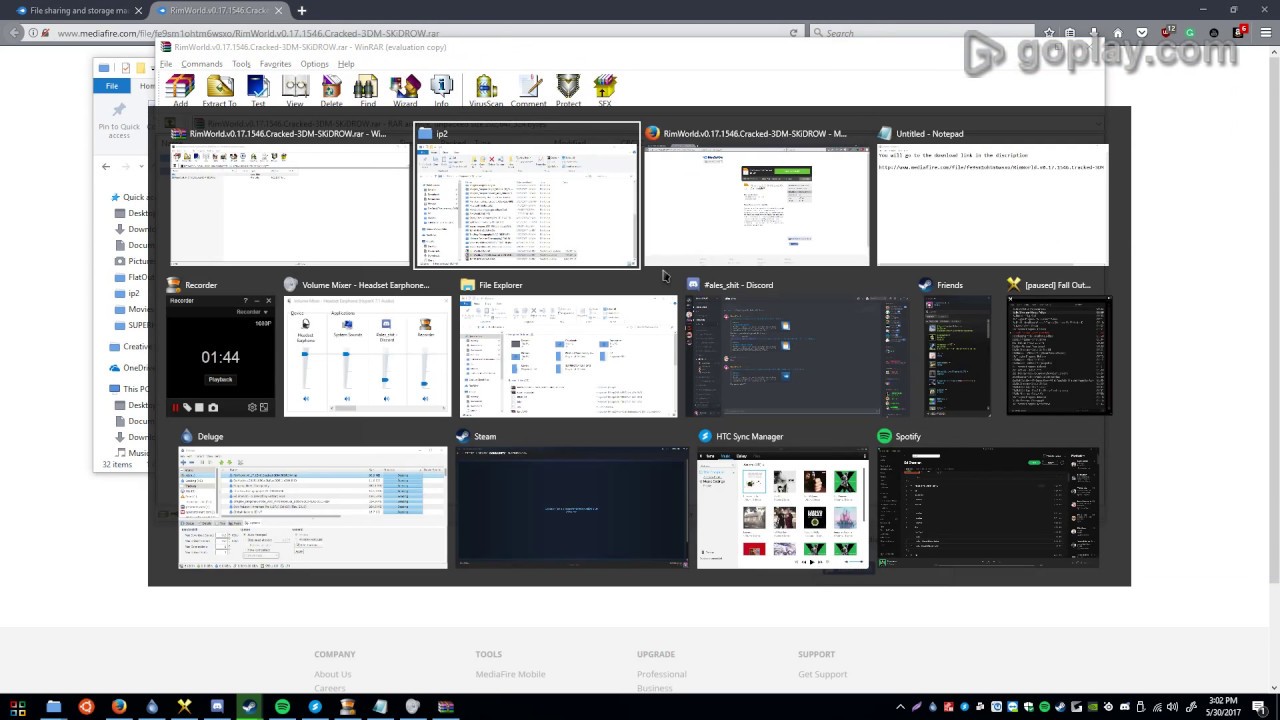
Task: Open the taskbar clock showing 3:02 PM
Action: click(x=1223, y=707)
